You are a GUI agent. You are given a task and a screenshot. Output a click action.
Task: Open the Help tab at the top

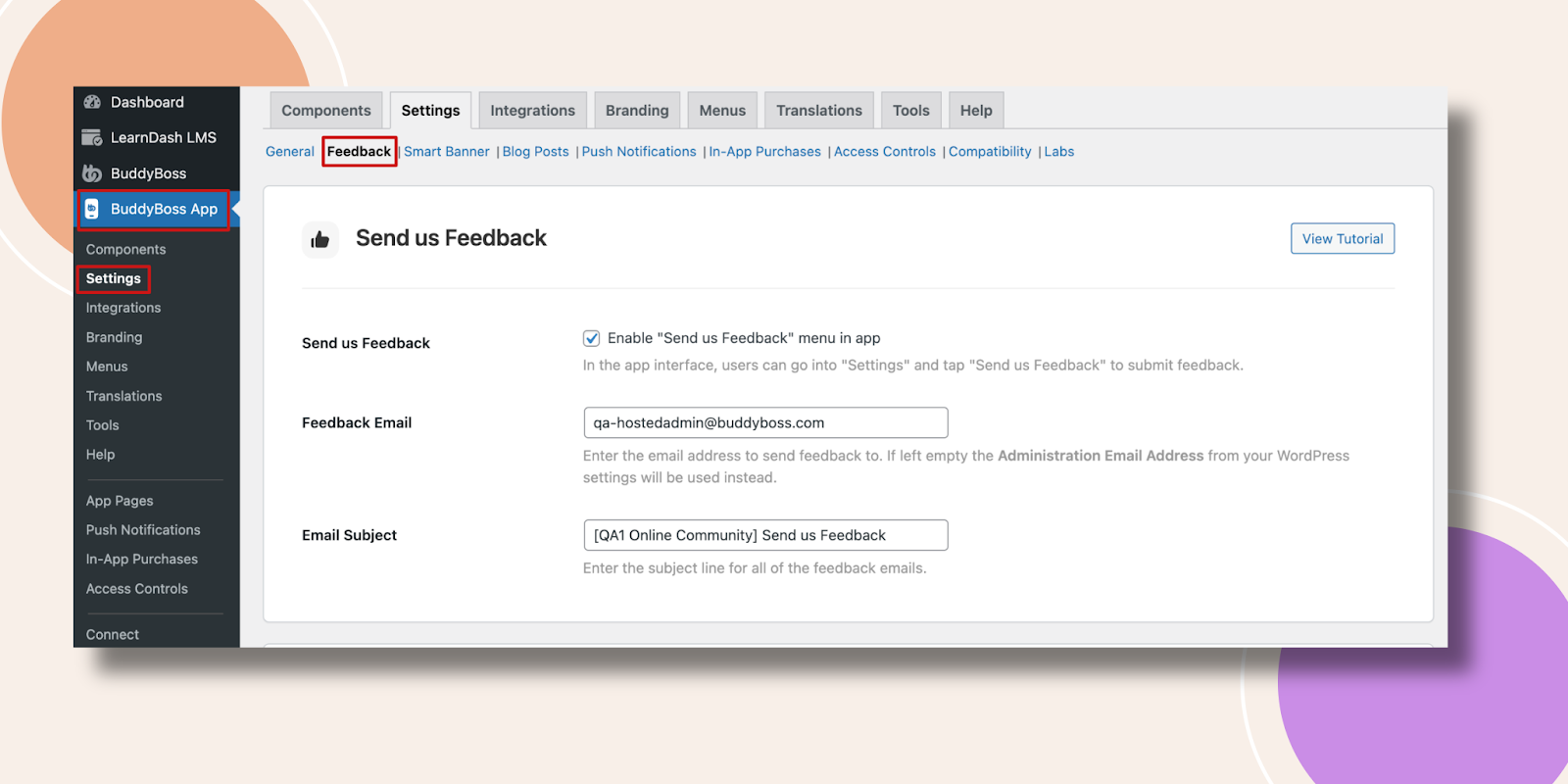coord(976,111)
